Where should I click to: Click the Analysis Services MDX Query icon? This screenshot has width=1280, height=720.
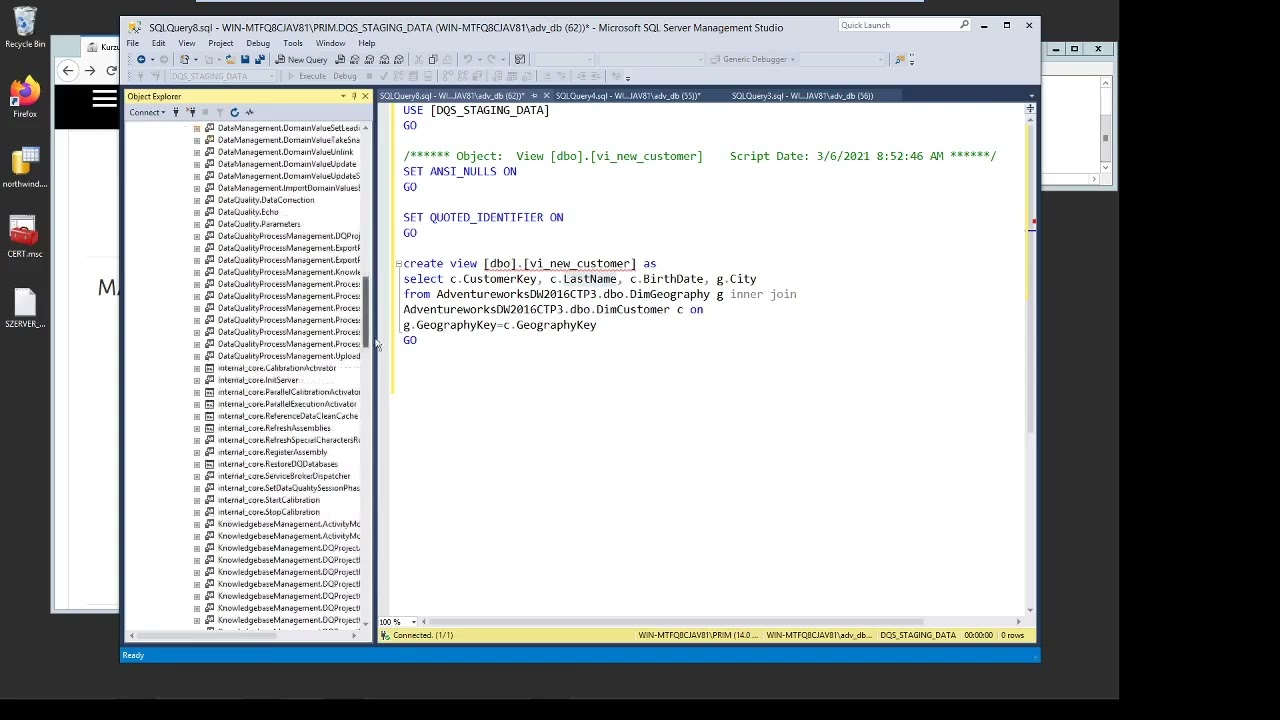[354, 59]
